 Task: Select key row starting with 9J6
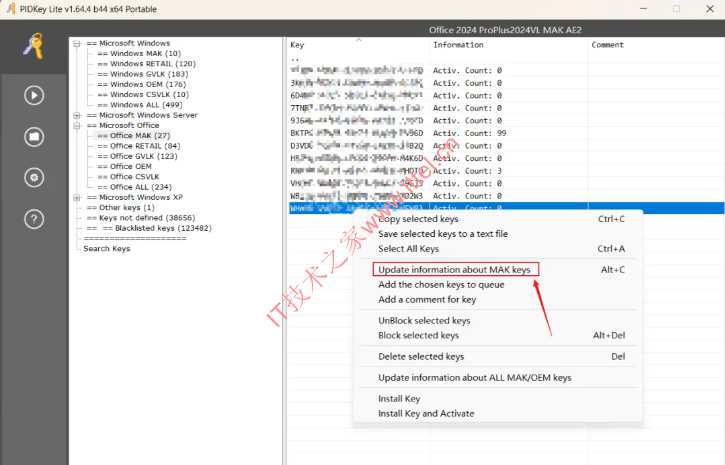tap(506, 121)
